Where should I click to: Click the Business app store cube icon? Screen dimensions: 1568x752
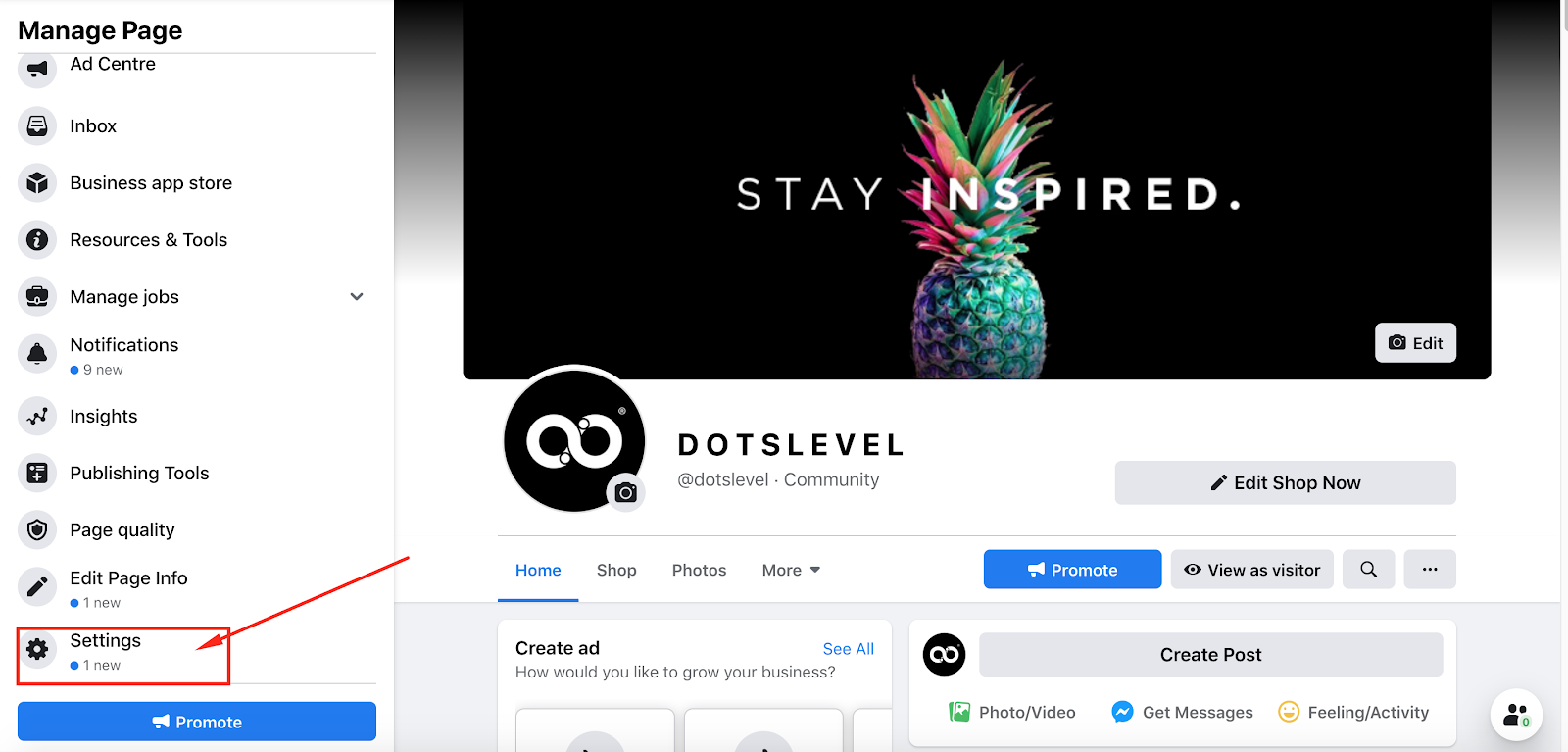[37, 182]
